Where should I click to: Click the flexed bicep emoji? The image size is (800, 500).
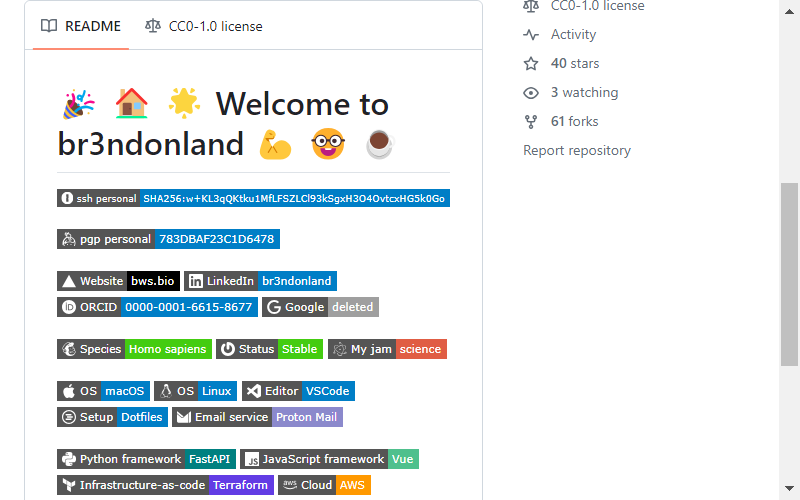(276, 145)
